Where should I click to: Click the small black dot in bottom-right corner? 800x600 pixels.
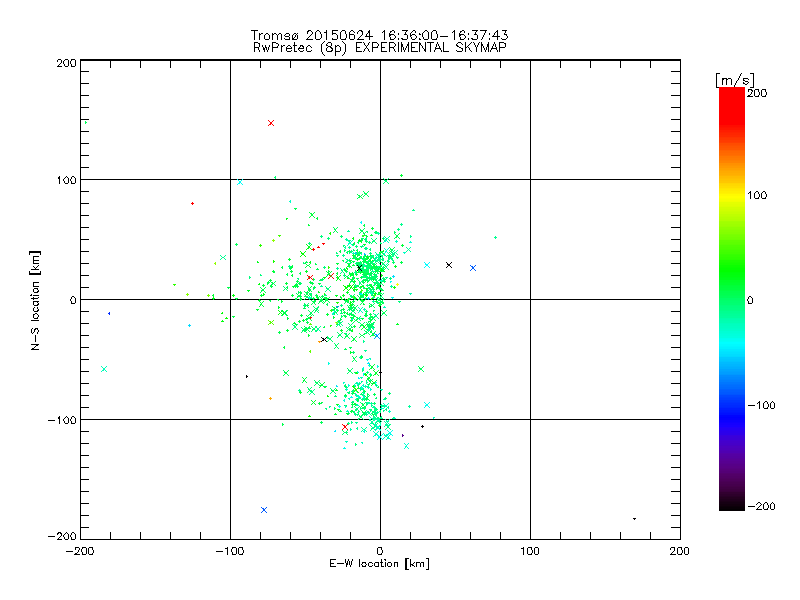[634, 519]
